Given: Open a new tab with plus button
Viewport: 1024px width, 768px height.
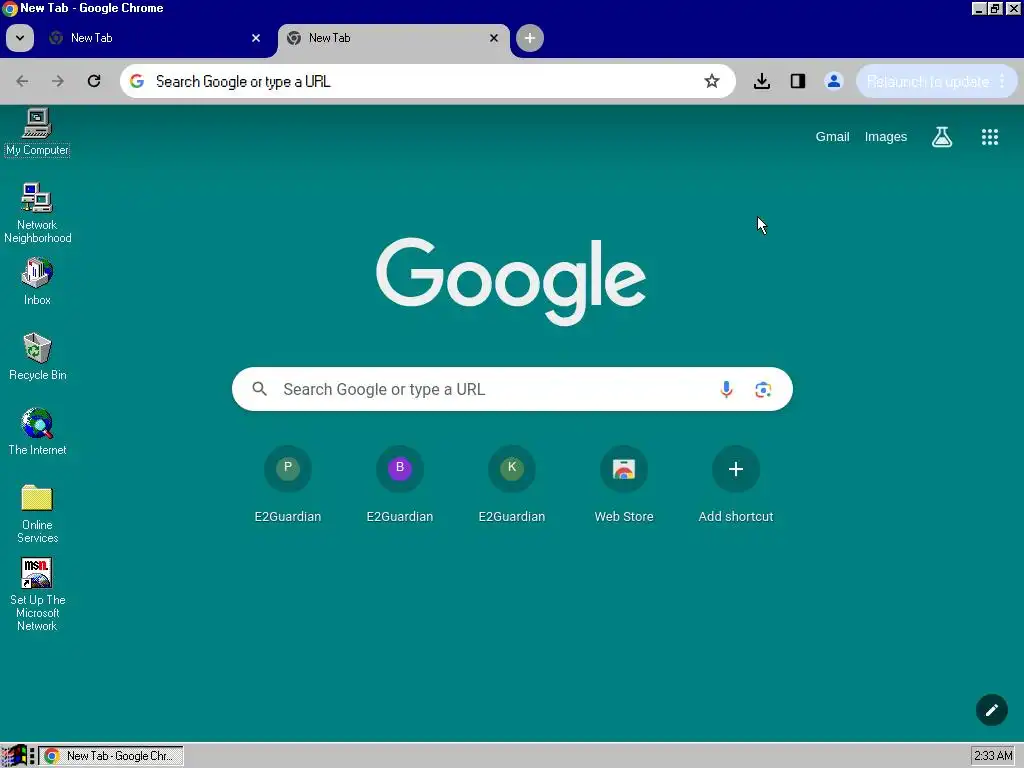Looking at the screenshot, I should click(530, 38).
